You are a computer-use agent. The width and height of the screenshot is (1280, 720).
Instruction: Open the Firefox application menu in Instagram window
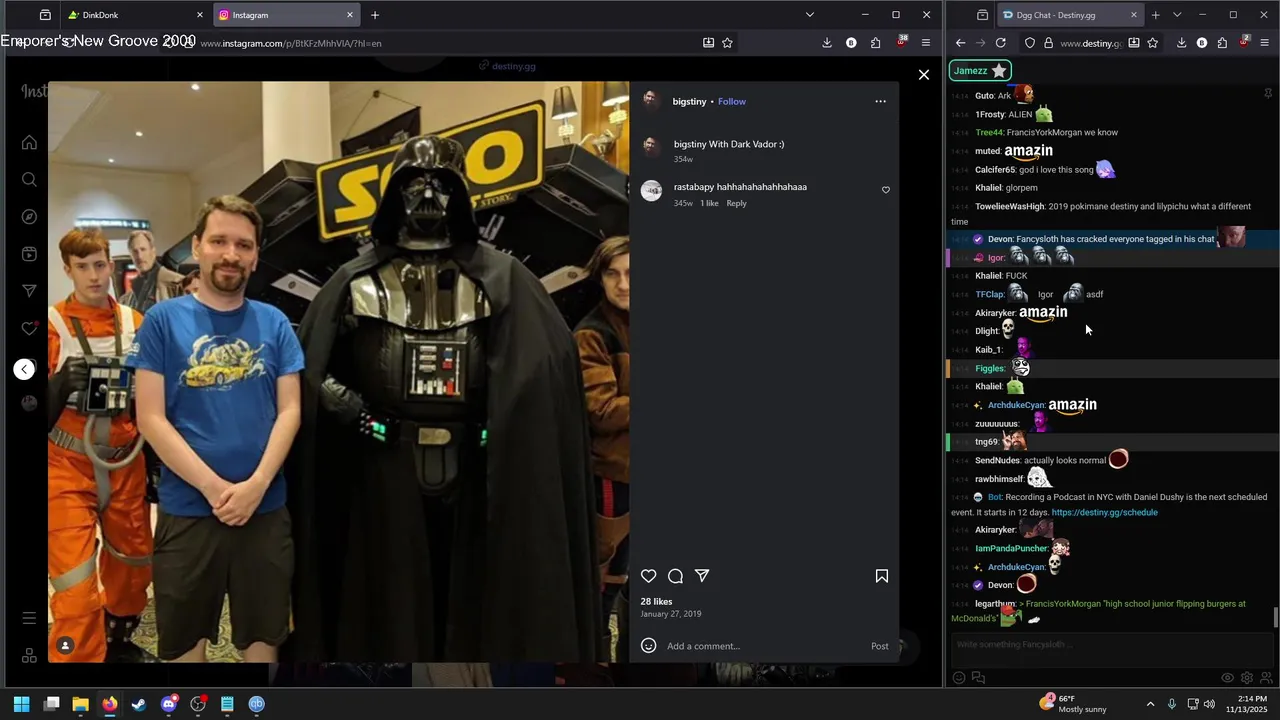925,43
